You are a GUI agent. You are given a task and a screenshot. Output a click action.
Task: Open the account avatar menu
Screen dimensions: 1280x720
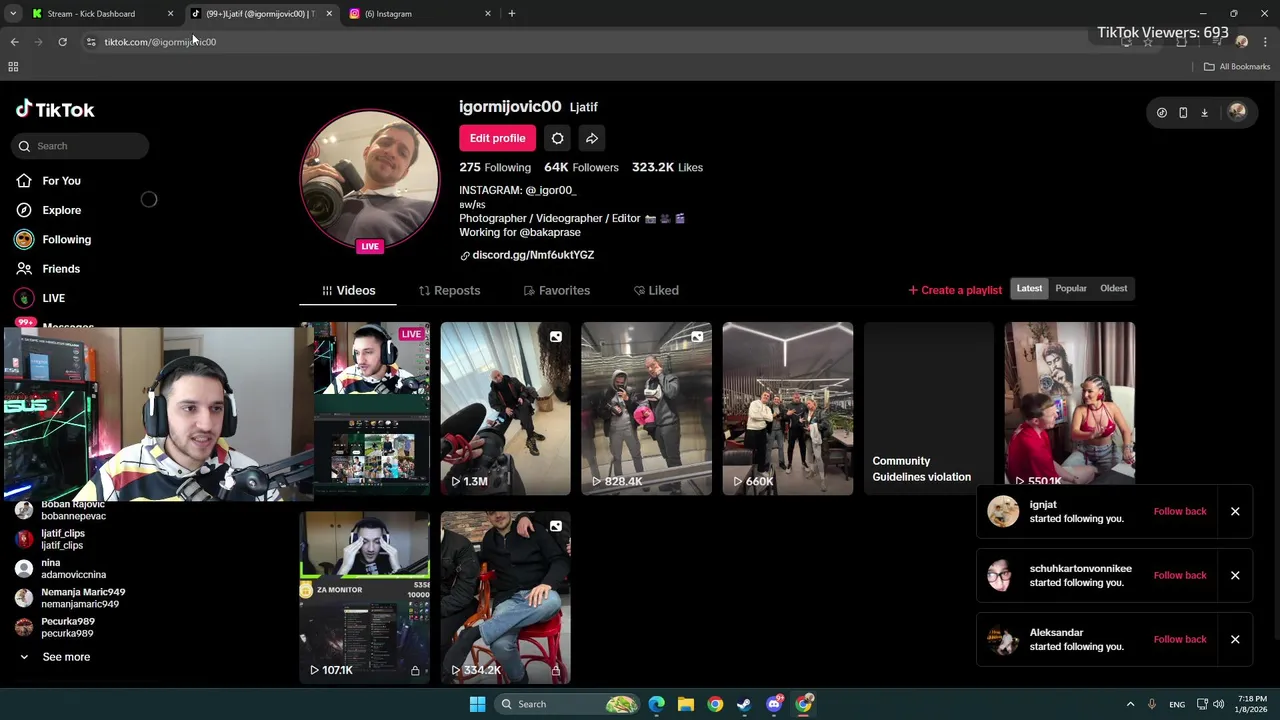[1237, 112]
